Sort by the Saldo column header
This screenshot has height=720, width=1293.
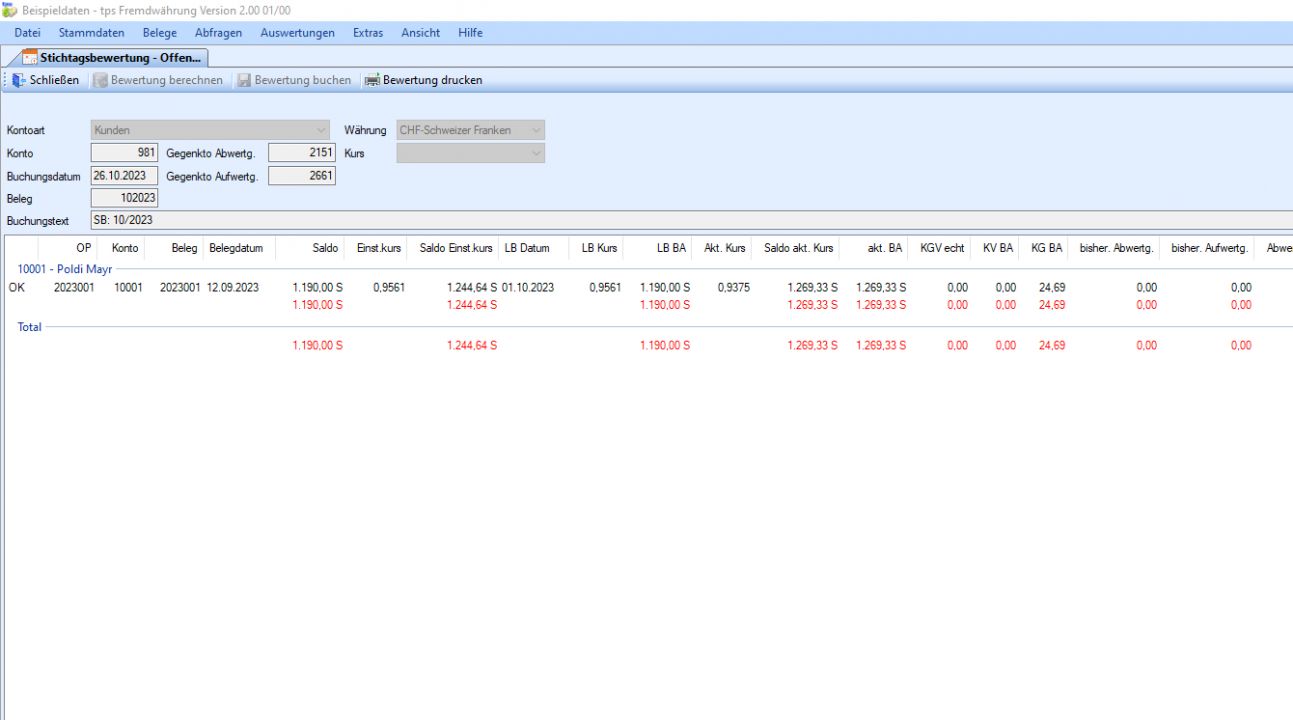coord(325,248)
